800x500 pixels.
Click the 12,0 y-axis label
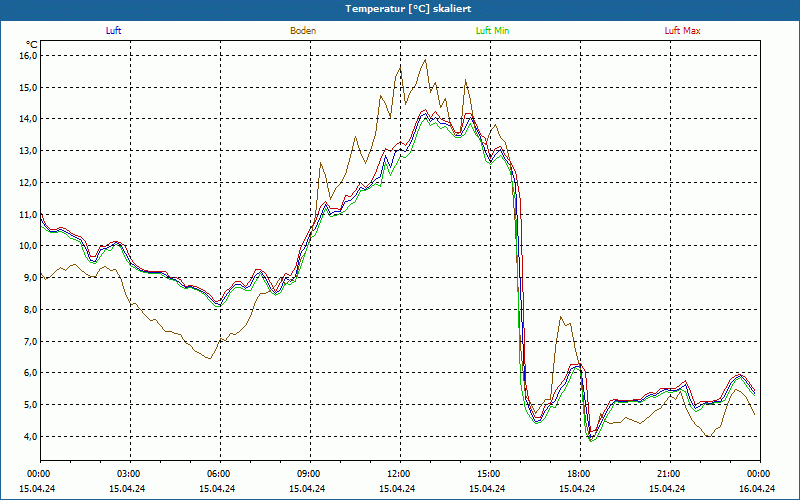[29, 183]
